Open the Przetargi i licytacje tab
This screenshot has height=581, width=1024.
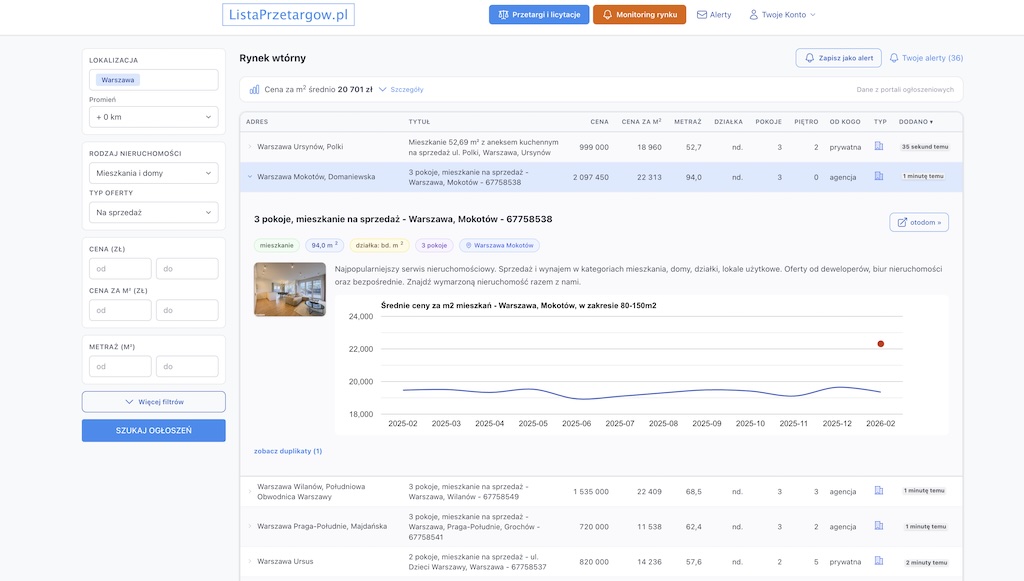click(x=538, y=15)
